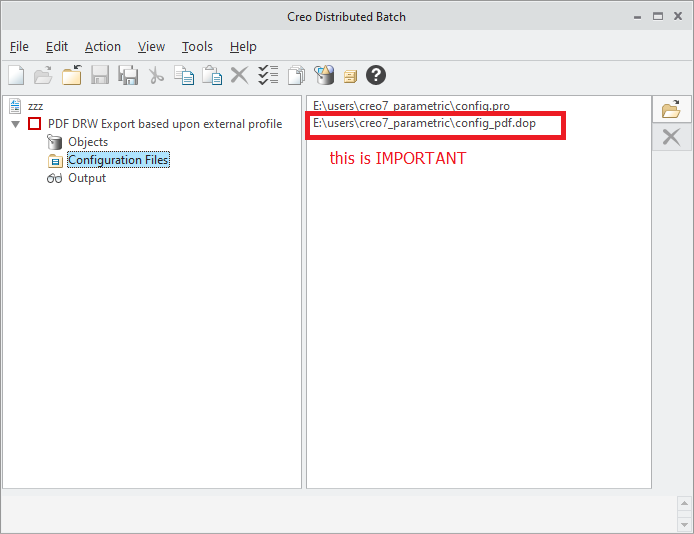Collapse the PDF DRW Export tree node

pyautogui.click(x=16, y=125)
